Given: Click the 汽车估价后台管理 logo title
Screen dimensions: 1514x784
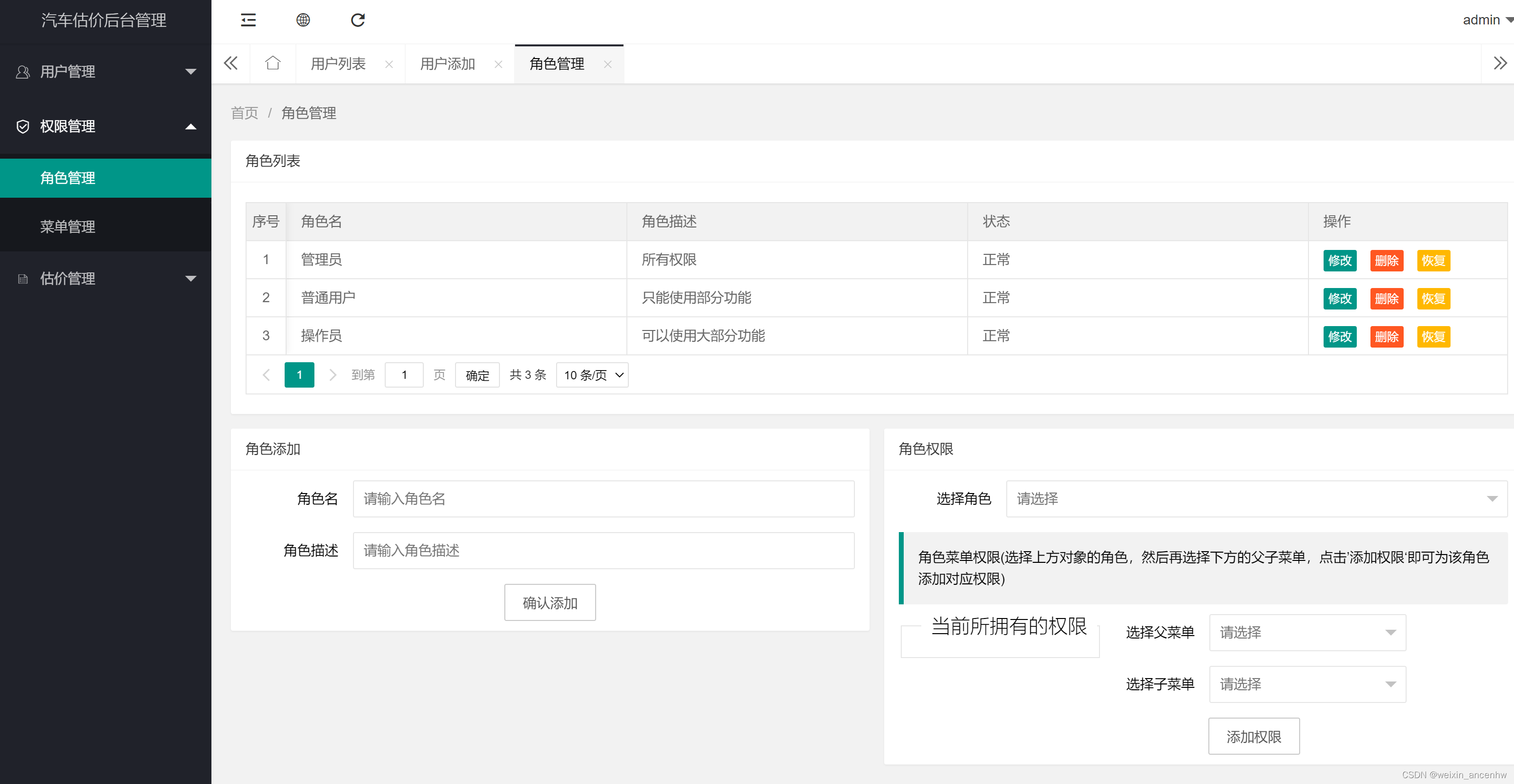Looking at the screenshot, I should pyautogui.click(x=104, y=20).
